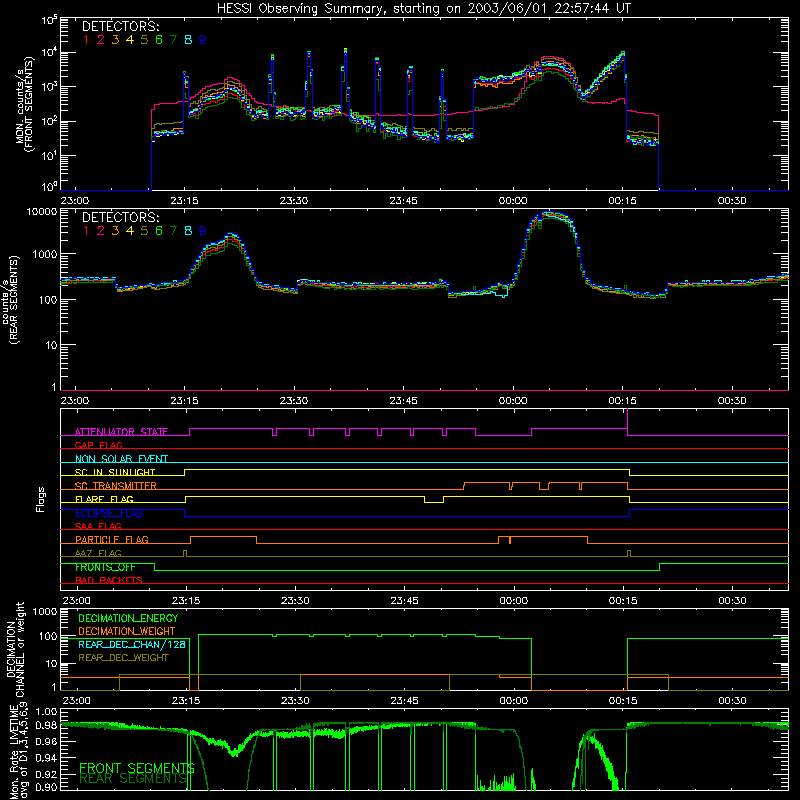
Task: Click 00:30 tick label under rear segments plot
Action: pyautogui.click(x=732, y=401)
